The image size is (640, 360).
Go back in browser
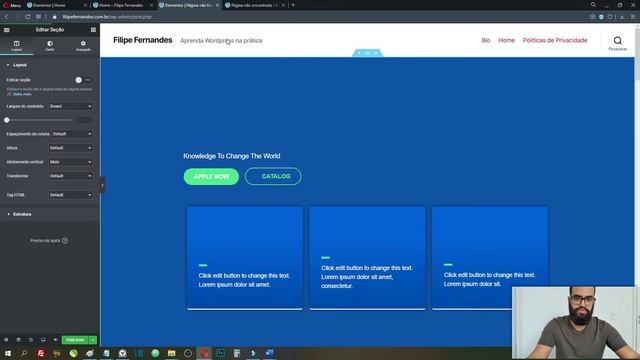7,17
